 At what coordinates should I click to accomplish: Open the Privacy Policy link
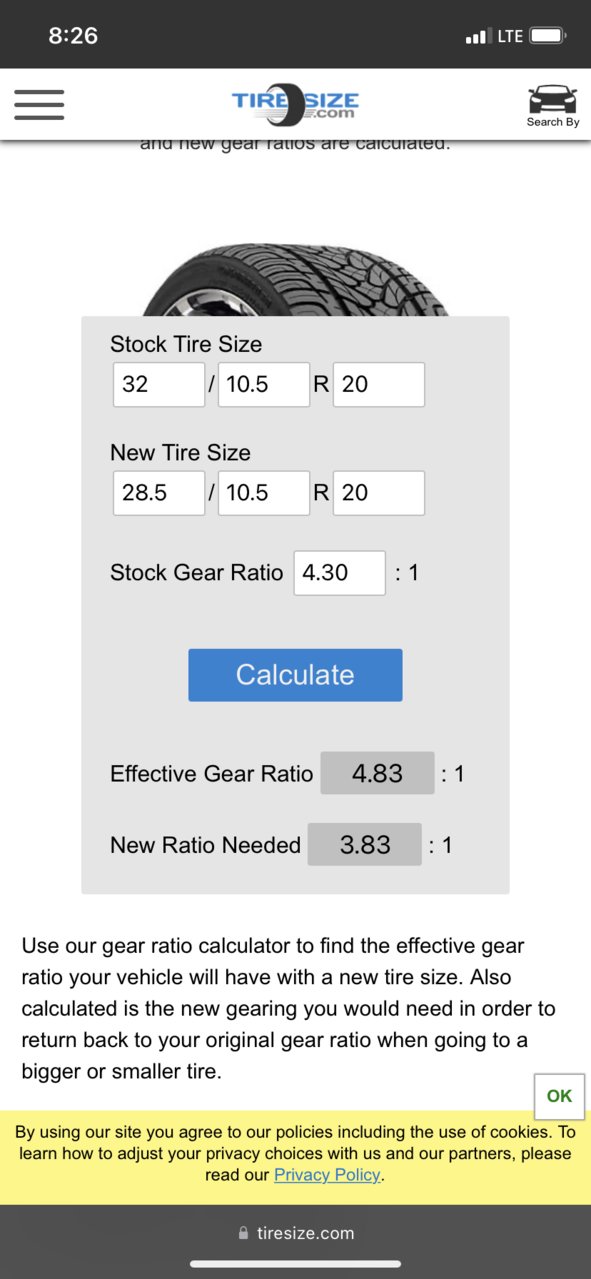[327, 1175]
